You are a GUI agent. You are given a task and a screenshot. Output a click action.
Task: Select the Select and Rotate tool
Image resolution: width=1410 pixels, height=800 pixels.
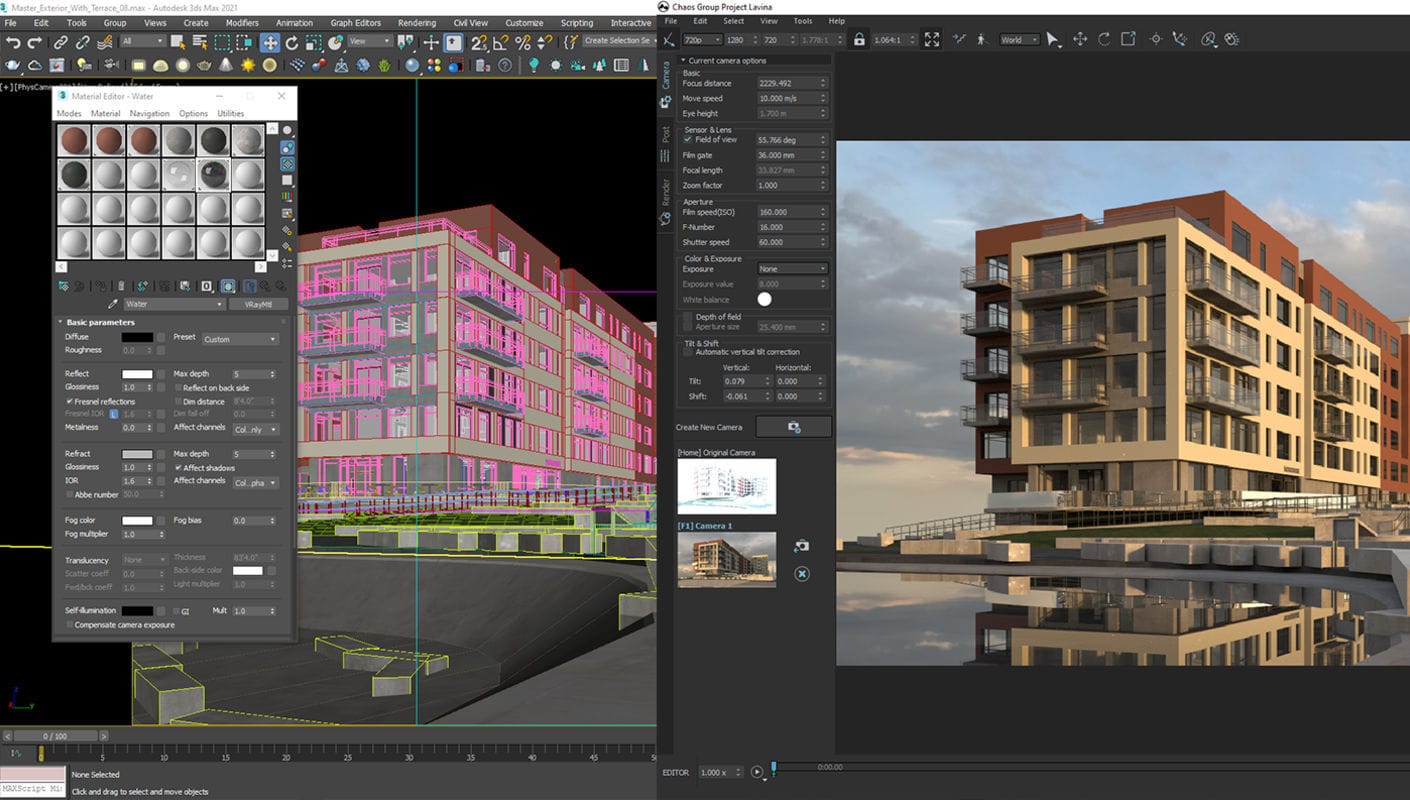292,41
